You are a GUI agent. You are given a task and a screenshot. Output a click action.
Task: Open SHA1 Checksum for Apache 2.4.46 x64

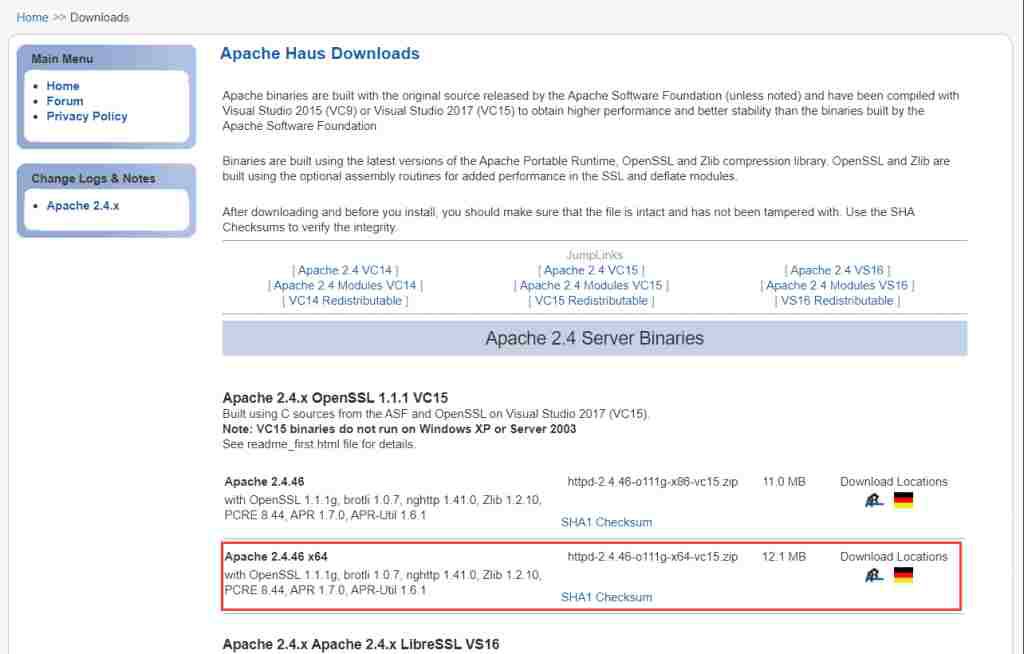[x=606, y=597]
